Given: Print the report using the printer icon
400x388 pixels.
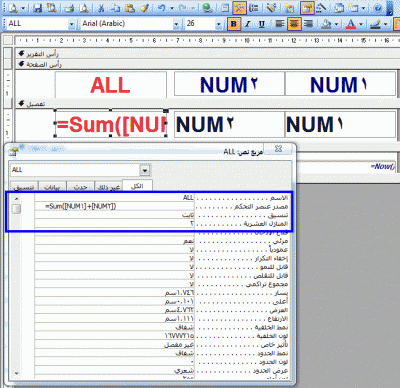Looking at the screenshot, I should 69,8.
